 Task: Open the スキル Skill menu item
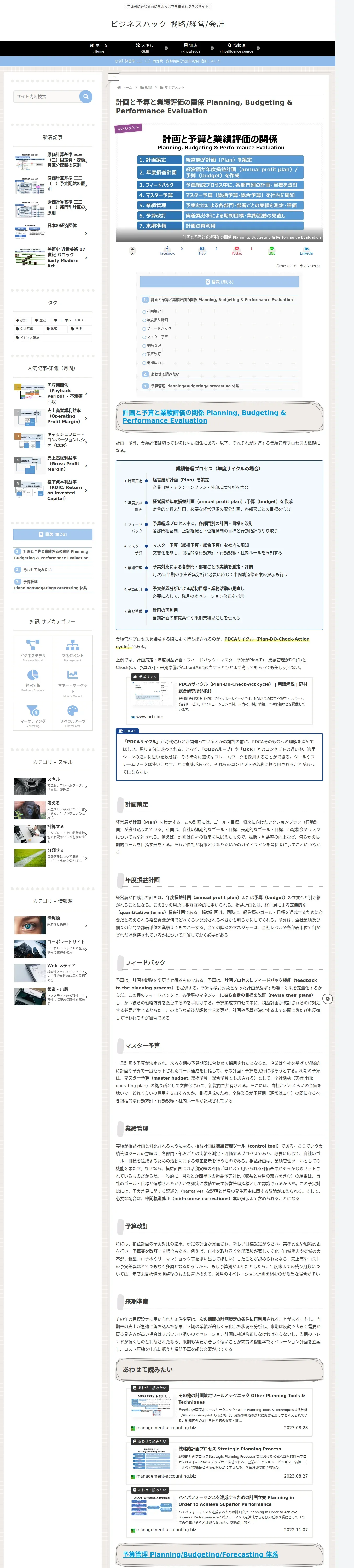point(144,48)
